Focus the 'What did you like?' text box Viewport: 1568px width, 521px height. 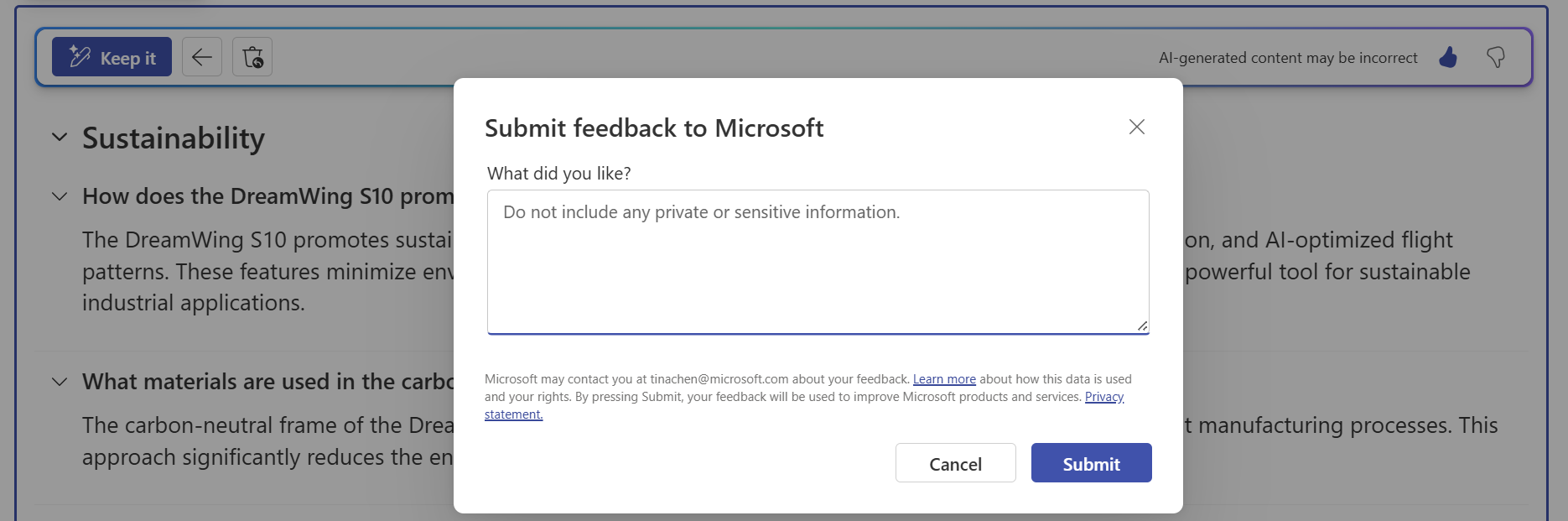pyautogui.click(x=818, y=262)
